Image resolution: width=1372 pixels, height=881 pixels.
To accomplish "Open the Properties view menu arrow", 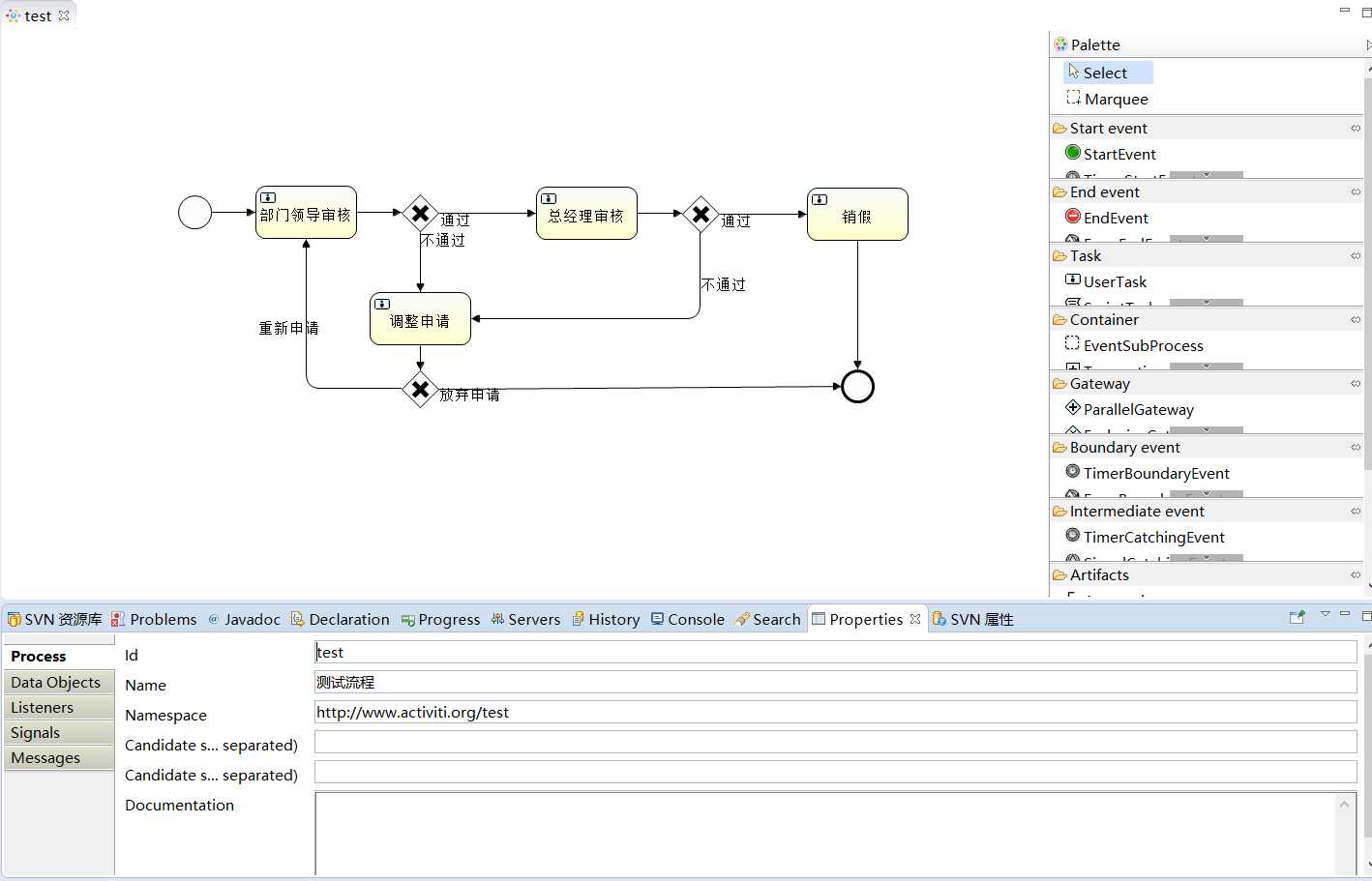I will pos(1326,615).
